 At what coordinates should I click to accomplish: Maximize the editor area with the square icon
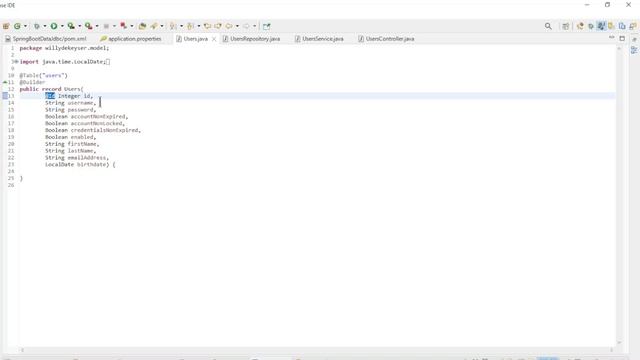(x=622, y=38)
